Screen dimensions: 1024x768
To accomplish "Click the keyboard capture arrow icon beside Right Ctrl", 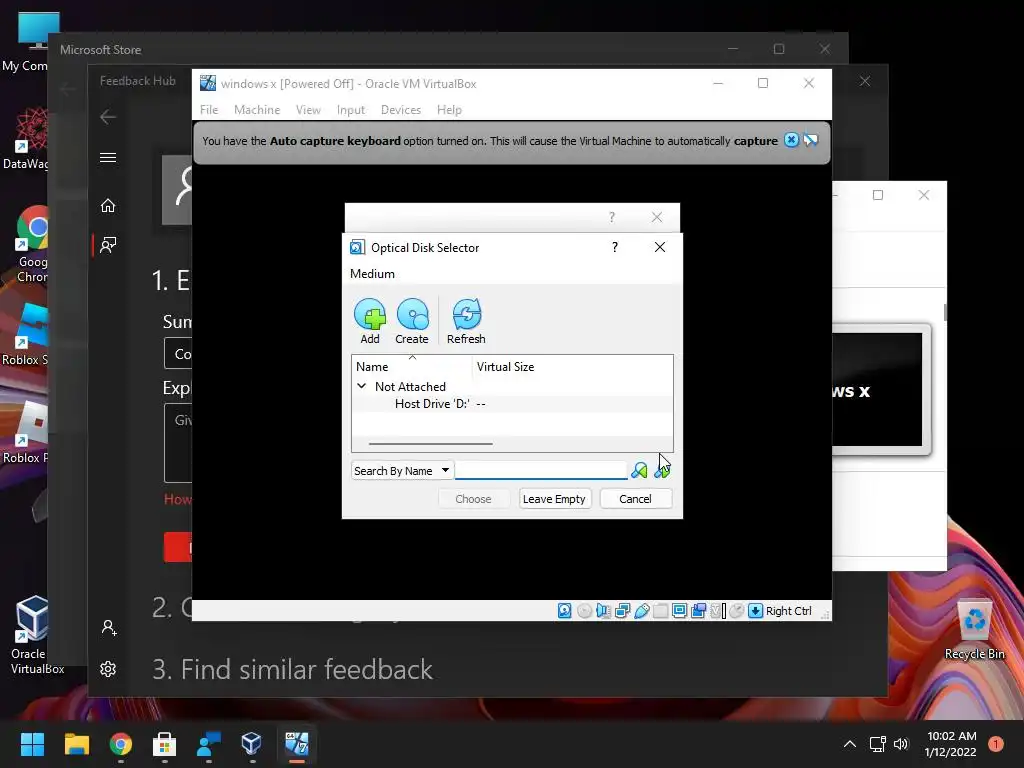I will point(756,611).
